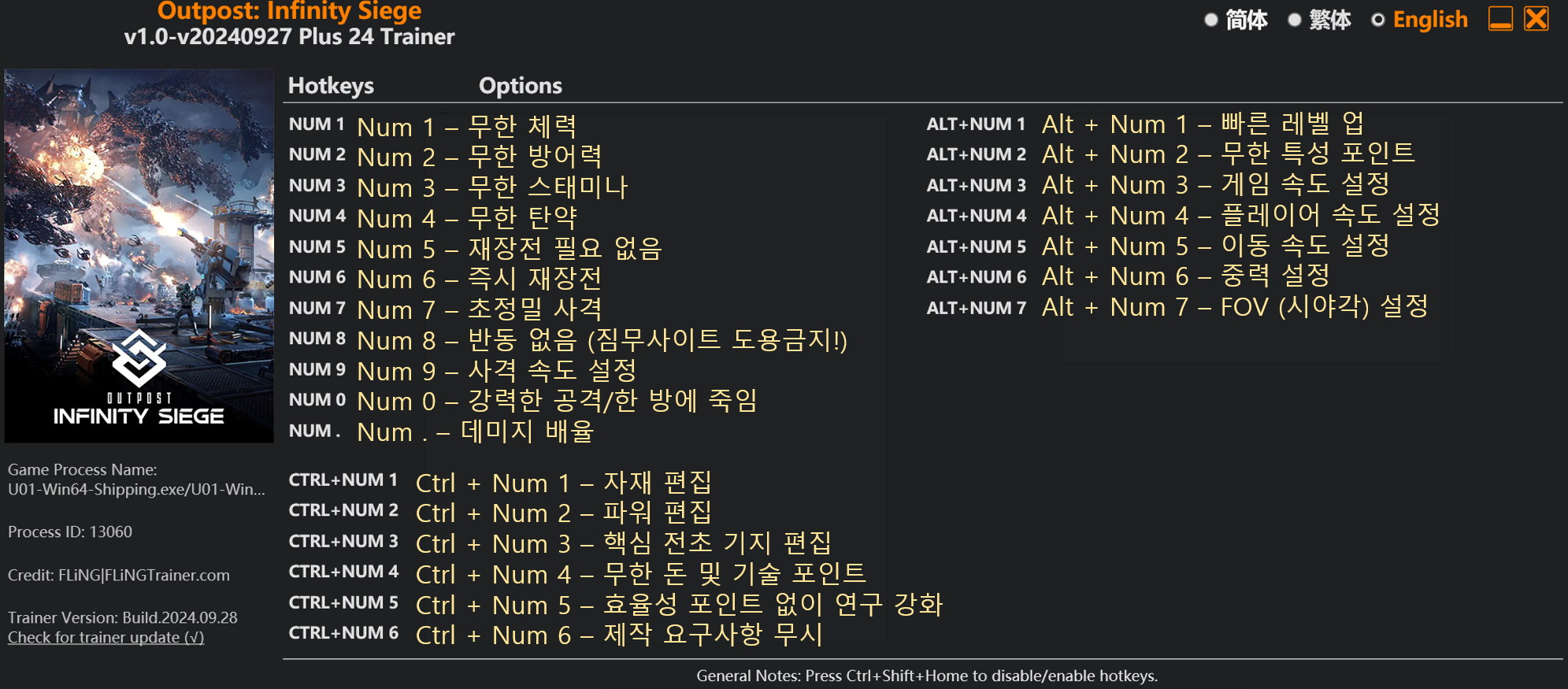
Task: Click the Options column header
Action: coord(521,85)
